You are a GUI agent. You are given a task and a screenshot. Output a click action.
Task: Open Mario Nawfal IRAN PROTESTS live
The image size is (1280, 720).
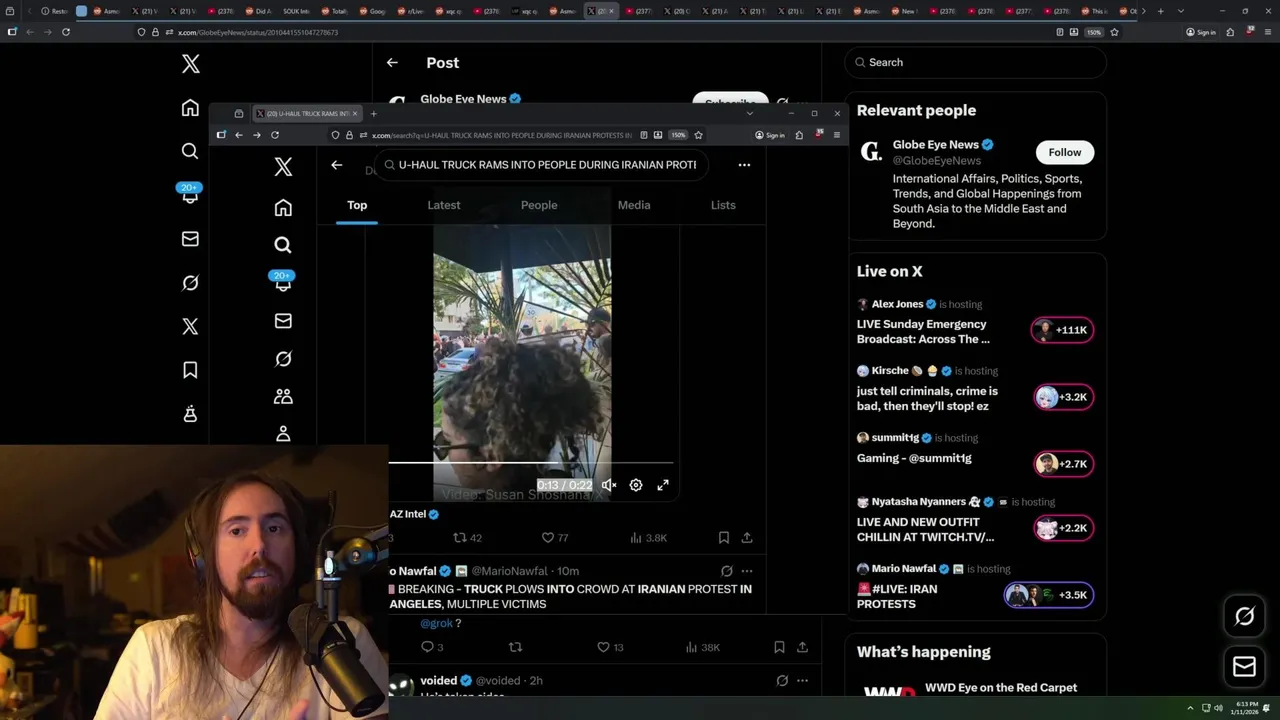(x=975, y=587)
